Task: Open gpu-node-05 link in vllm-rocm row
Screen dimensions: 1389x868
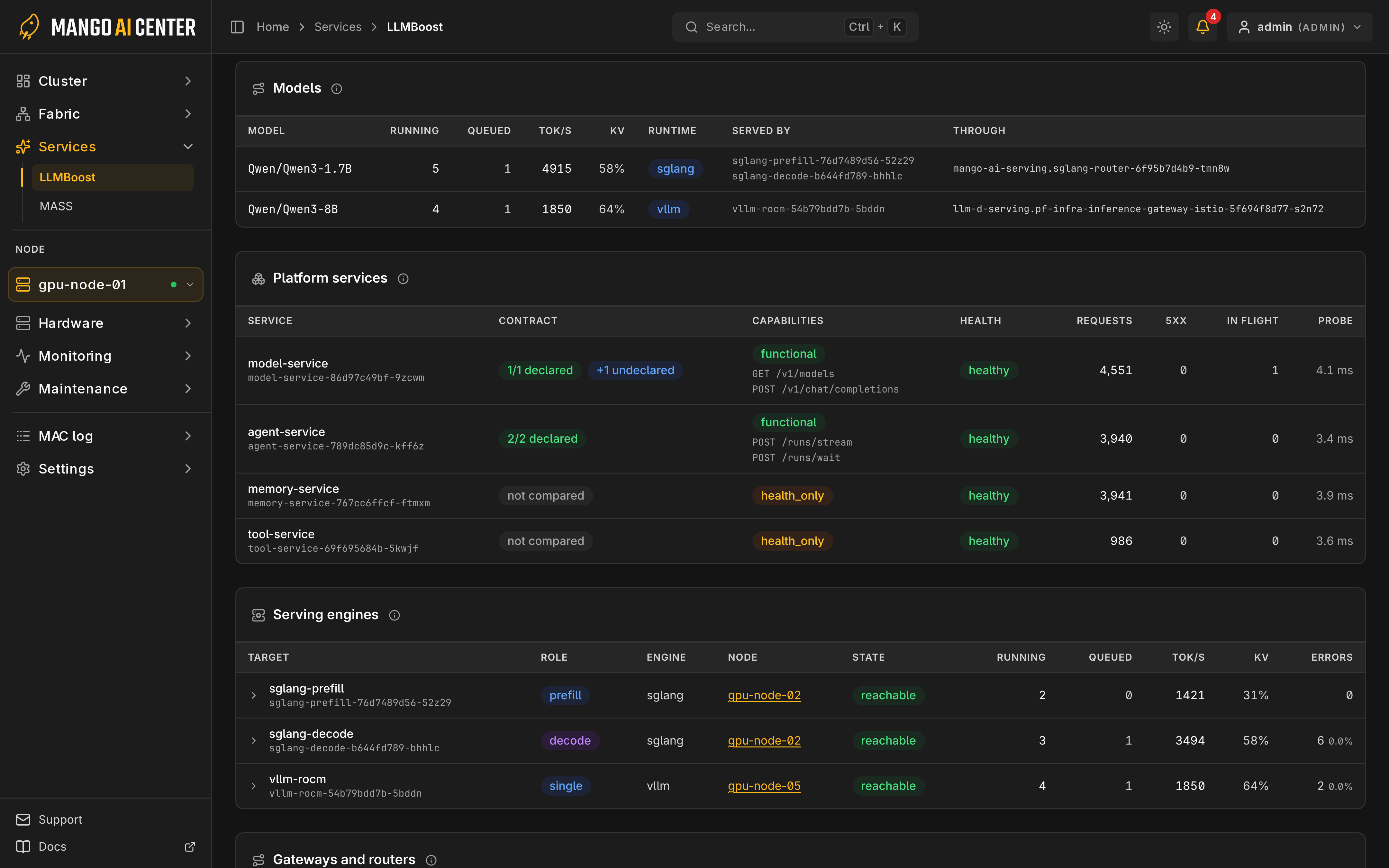Action: click(764, 786)
